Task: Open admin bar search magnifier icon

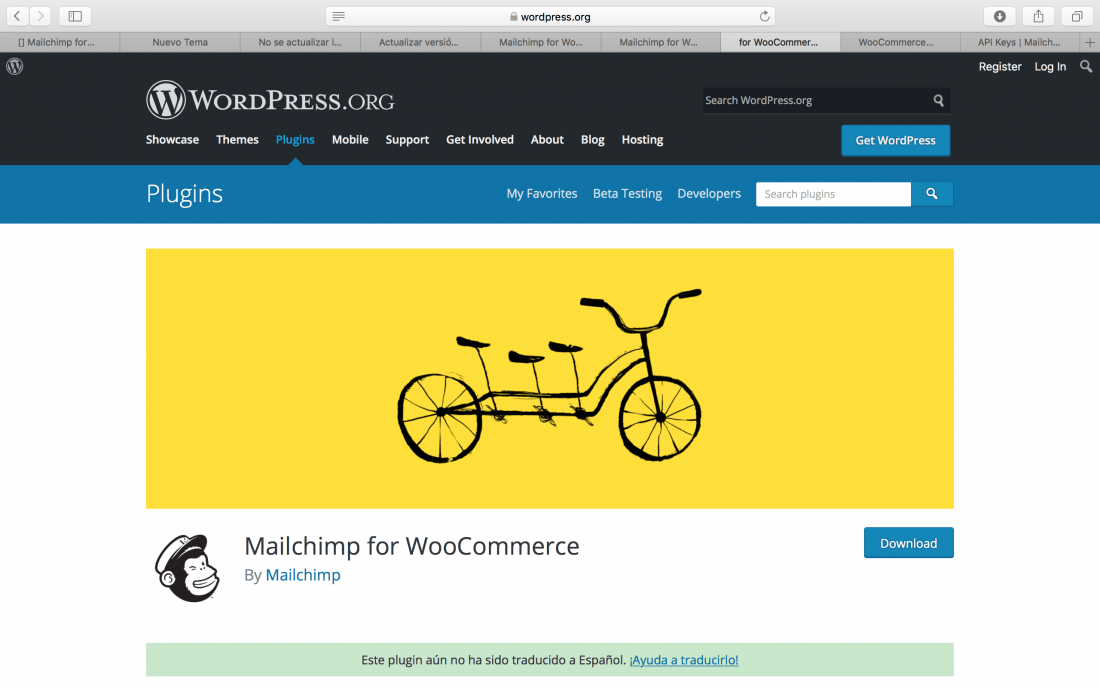Action: [1086, 67]
